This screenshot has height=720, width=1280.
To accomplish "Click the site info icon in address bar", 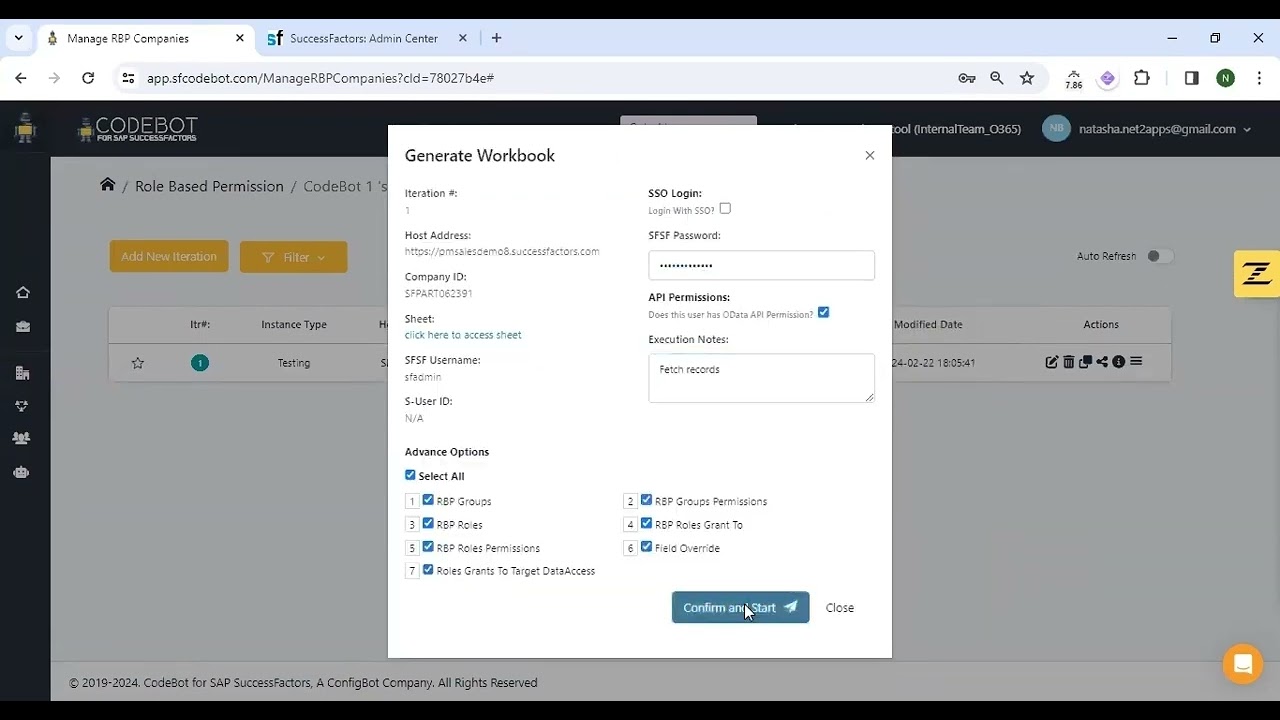I will [127, 78].
